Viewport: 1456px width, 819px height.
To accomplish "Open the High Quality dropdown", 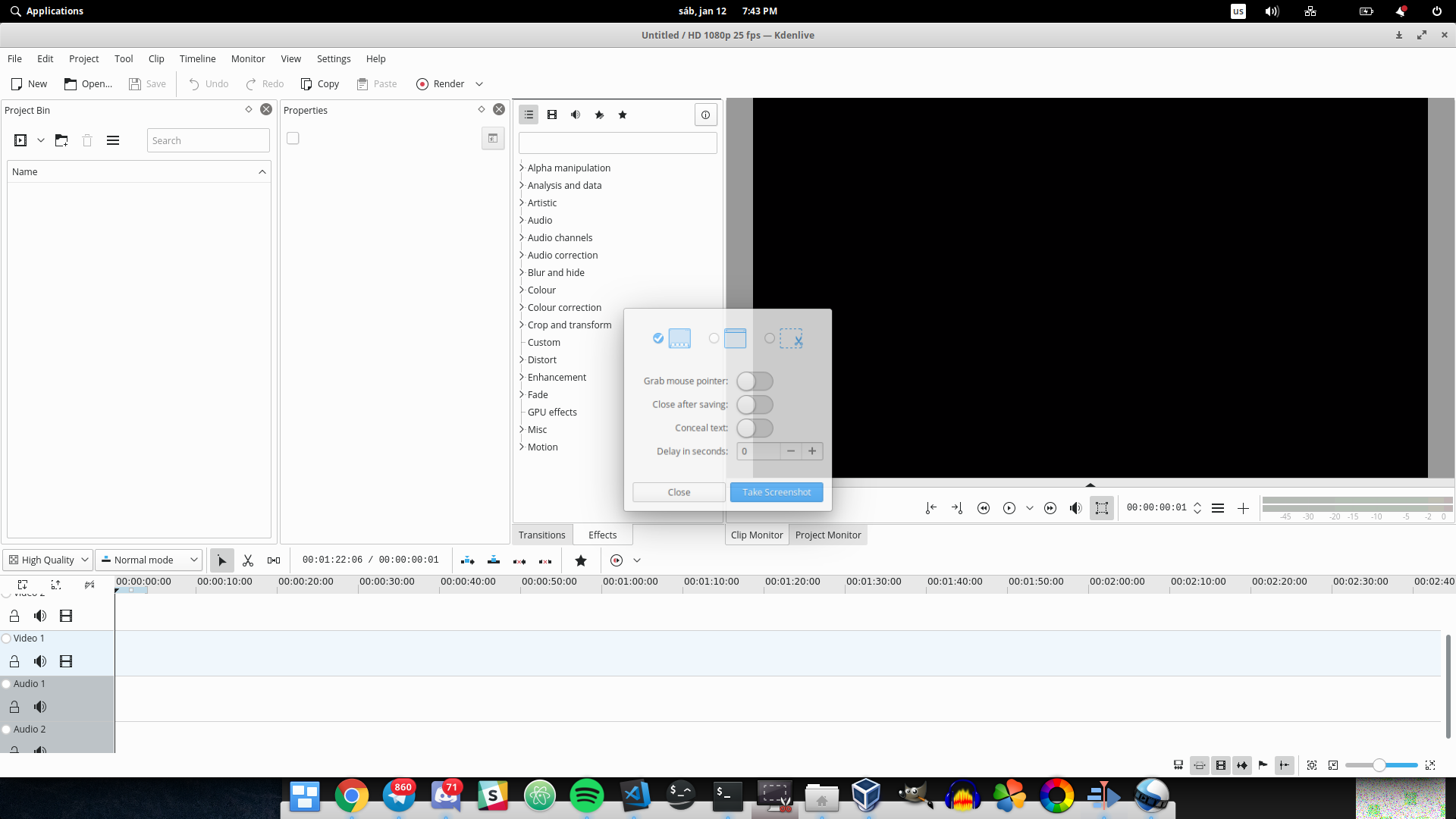I will pos(49,560).
